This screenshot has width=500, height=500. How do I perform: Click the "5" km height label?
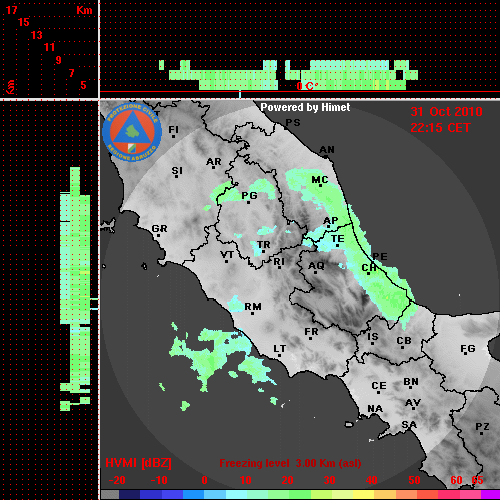(x=83, y=85)
